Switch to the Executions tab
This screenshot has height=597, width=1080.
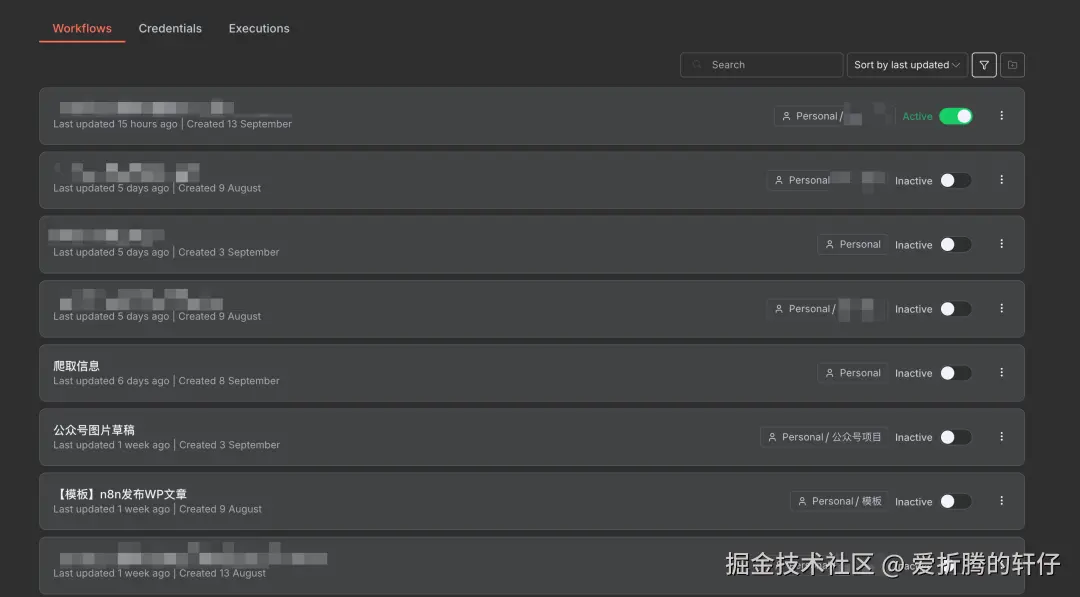(259, 28)
